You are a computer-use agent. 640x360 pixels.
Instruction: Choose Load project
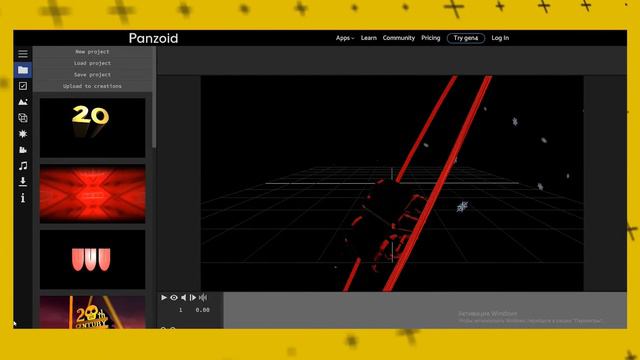pyautogui.click(x=92, y=63)
